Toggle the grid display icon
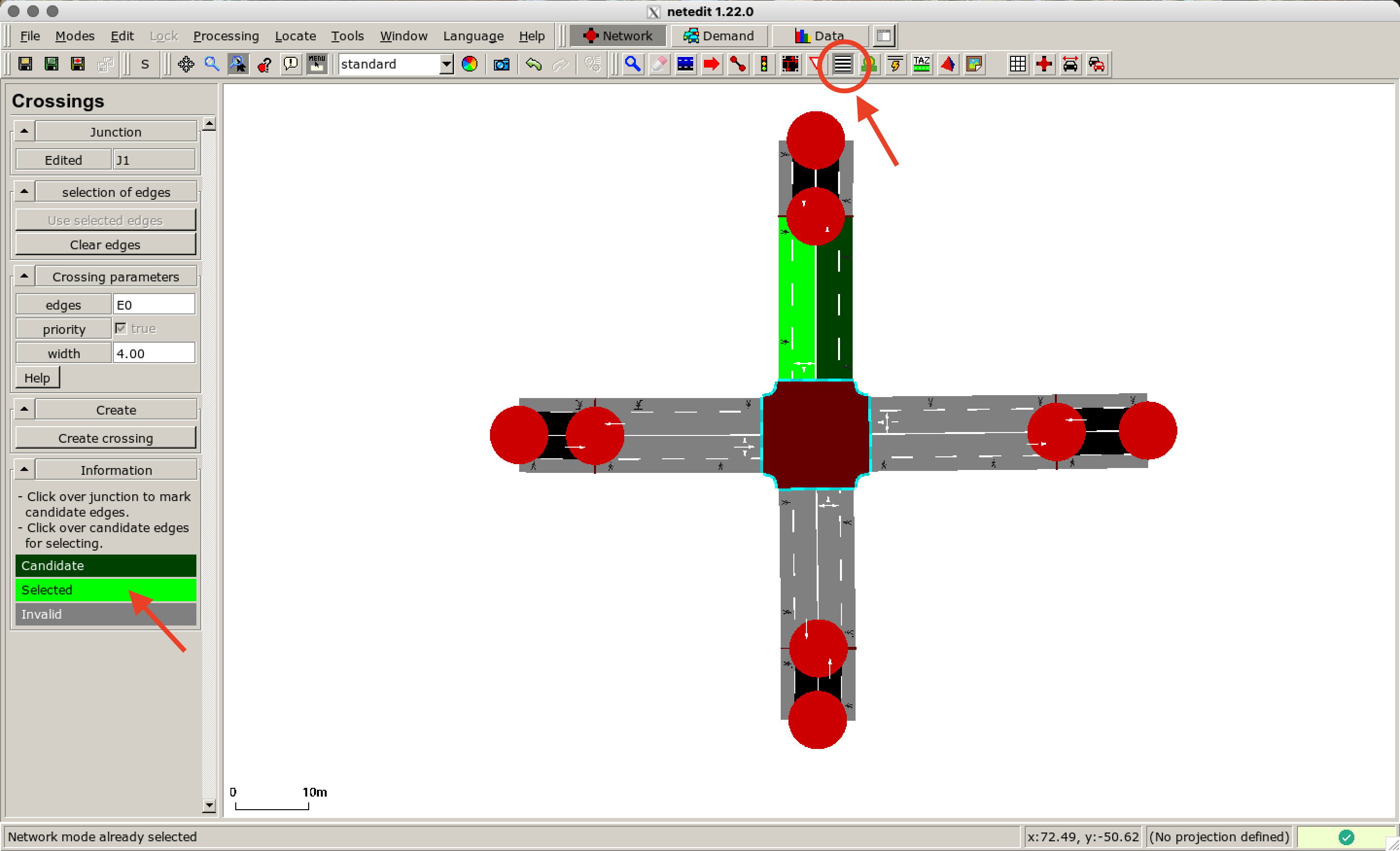Viewport: 1400px width, 851px height. pos(1017,64)
